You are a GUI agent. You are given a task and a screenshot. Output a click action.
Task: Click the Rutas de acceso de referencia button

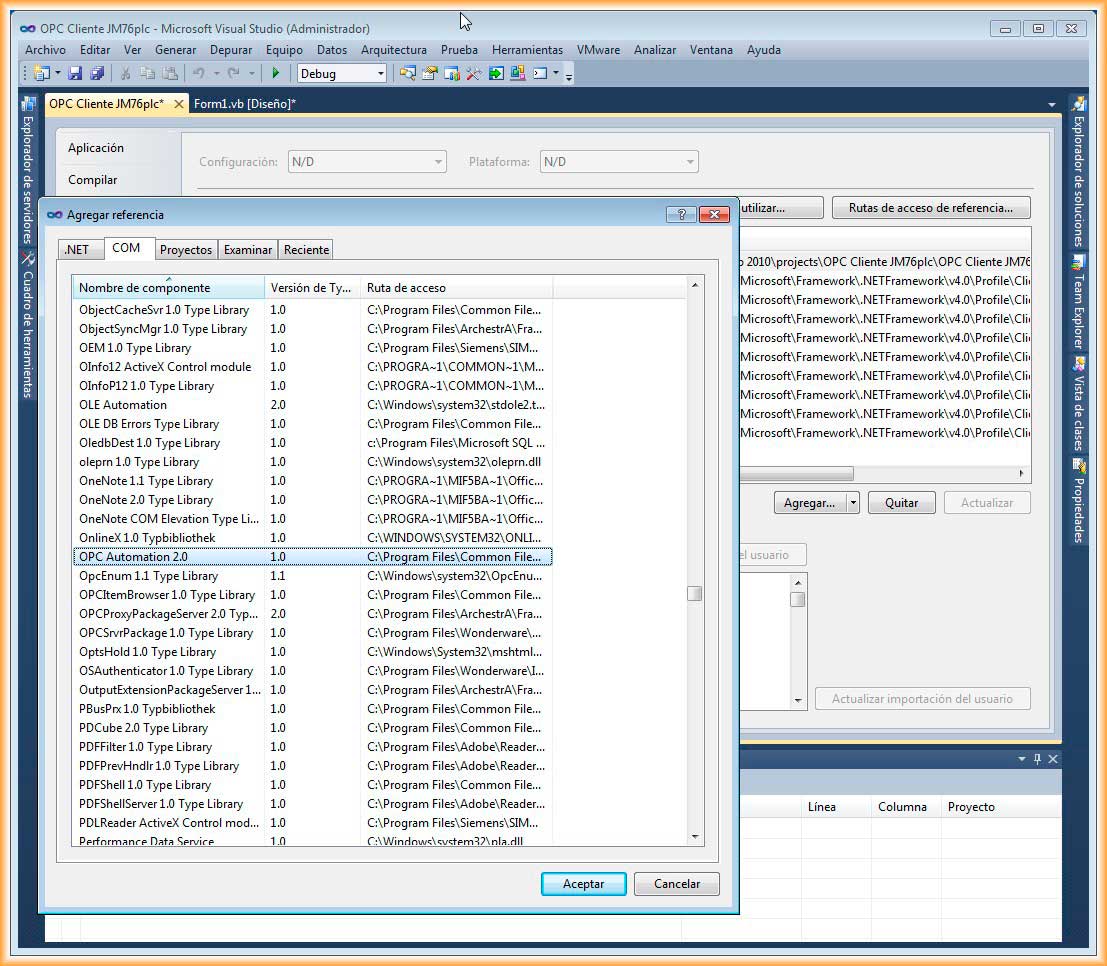click(x=930, y=208)
